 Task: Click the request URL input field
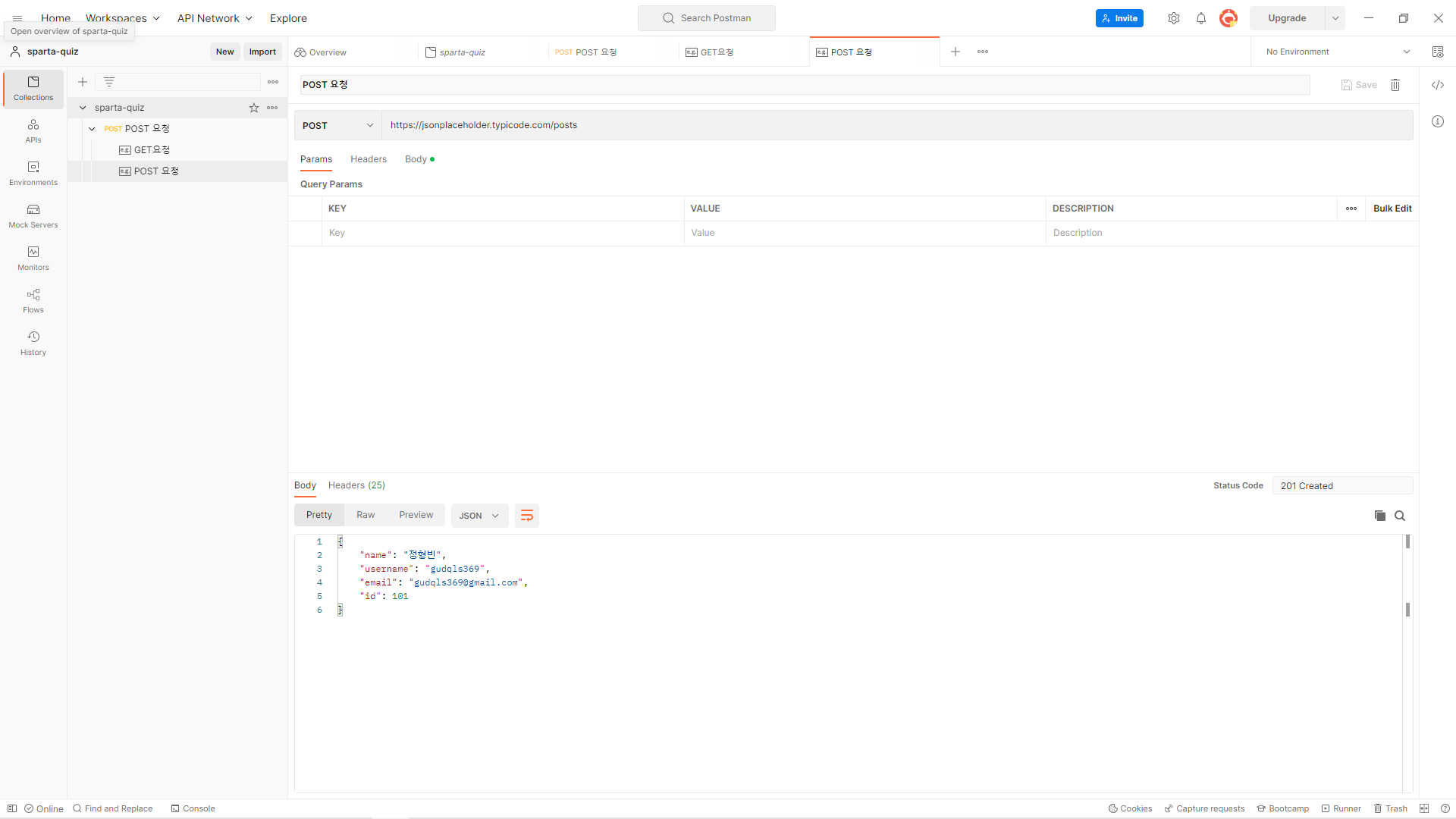[895, 125]
